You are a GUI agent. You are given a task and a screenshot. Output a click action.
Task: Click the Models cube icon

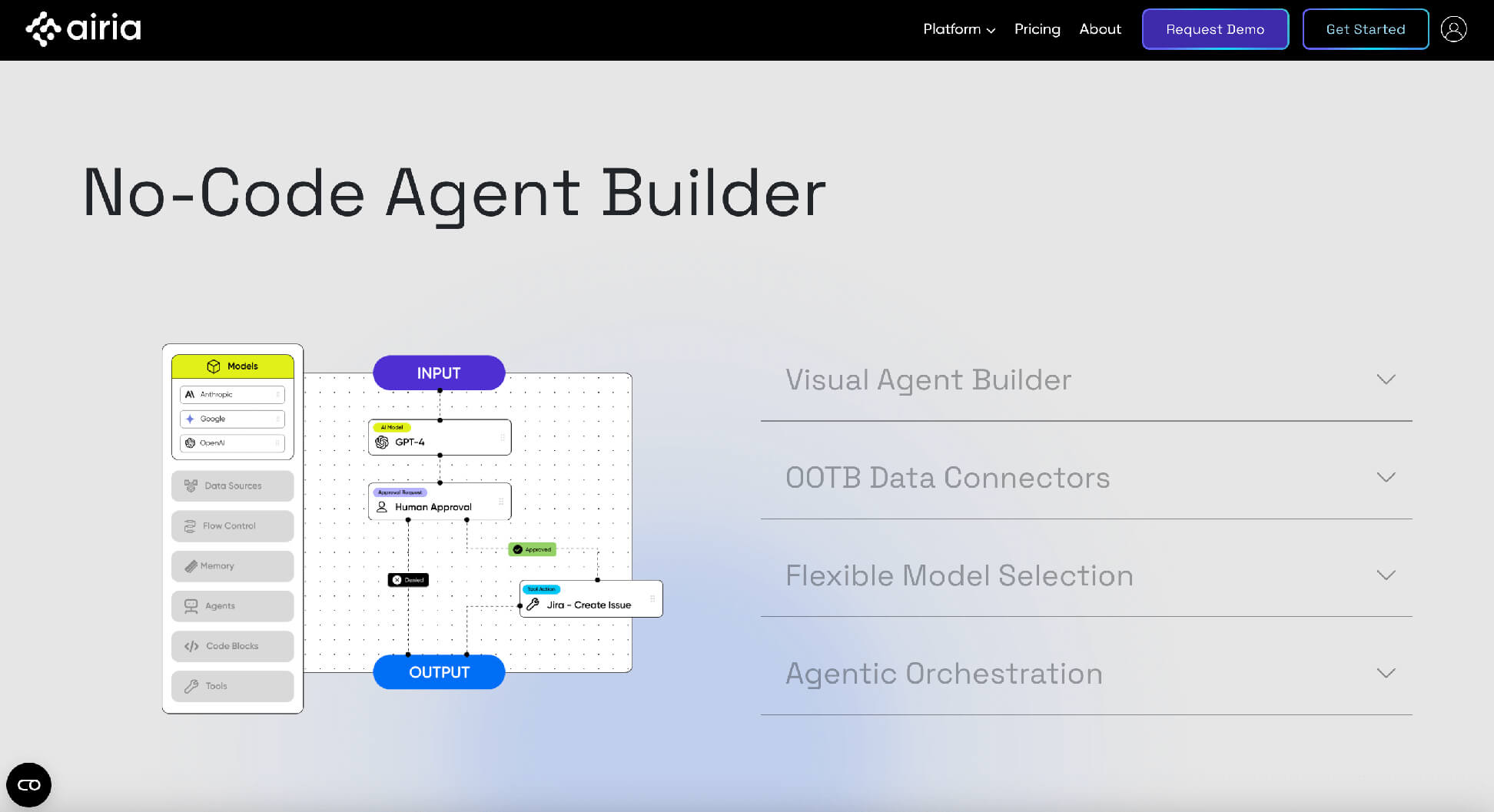tap(214, 366)
